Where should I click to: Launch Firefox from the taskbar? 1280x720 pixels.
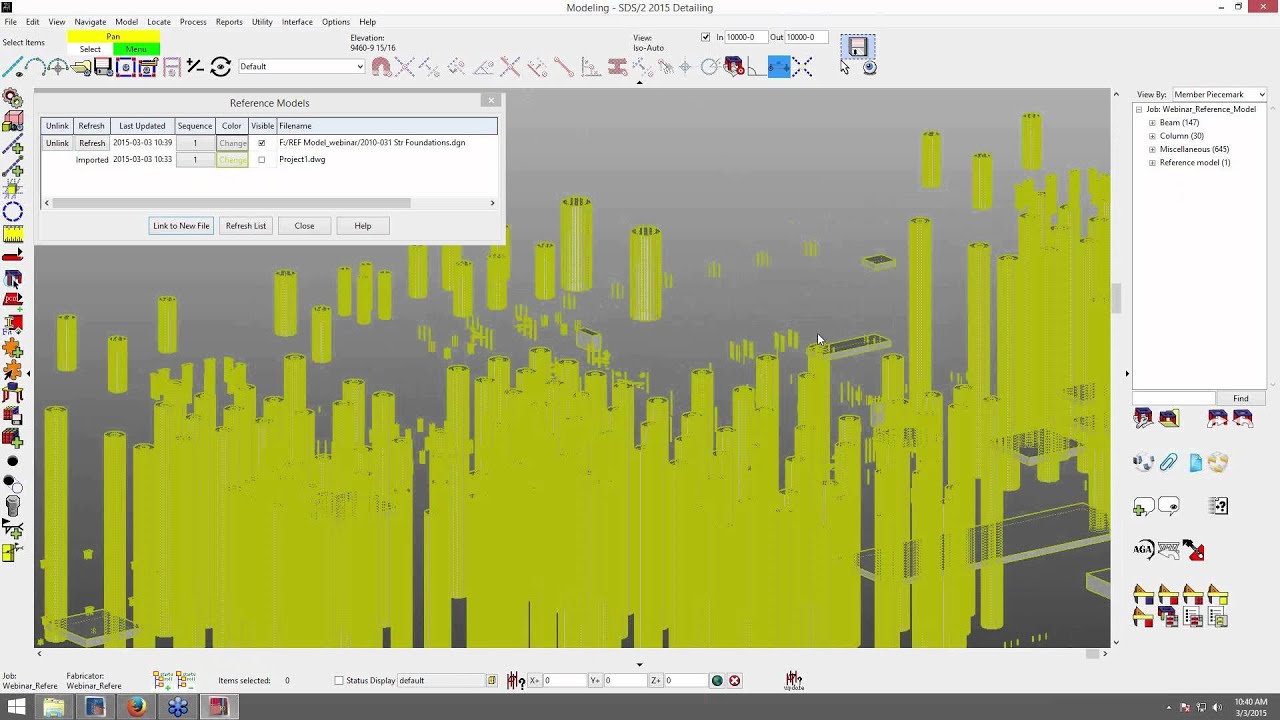click(x=136, y=707)
